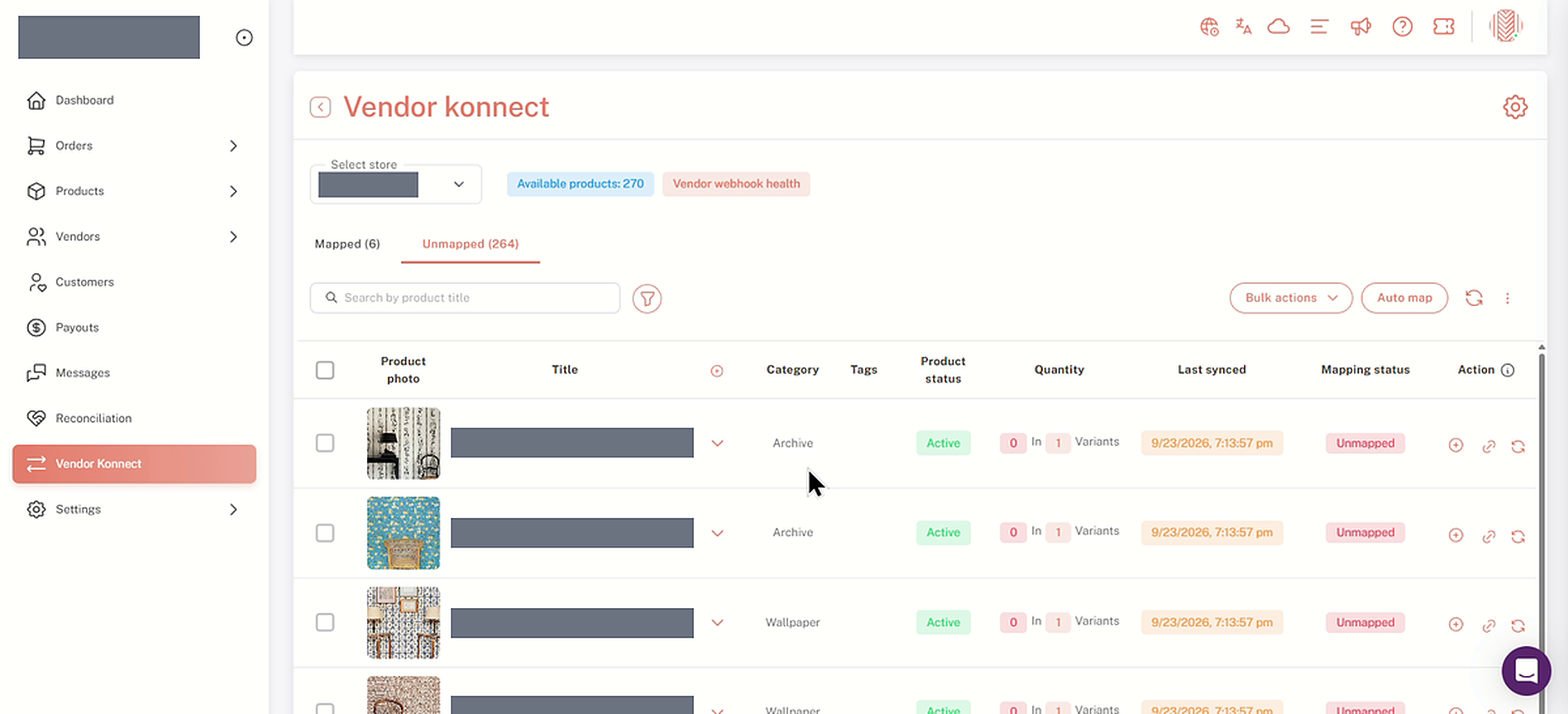The height and width of the screenshot is (714, 1568).
Task: Check the second Archive product row
Action: click(x=325, y=533)
